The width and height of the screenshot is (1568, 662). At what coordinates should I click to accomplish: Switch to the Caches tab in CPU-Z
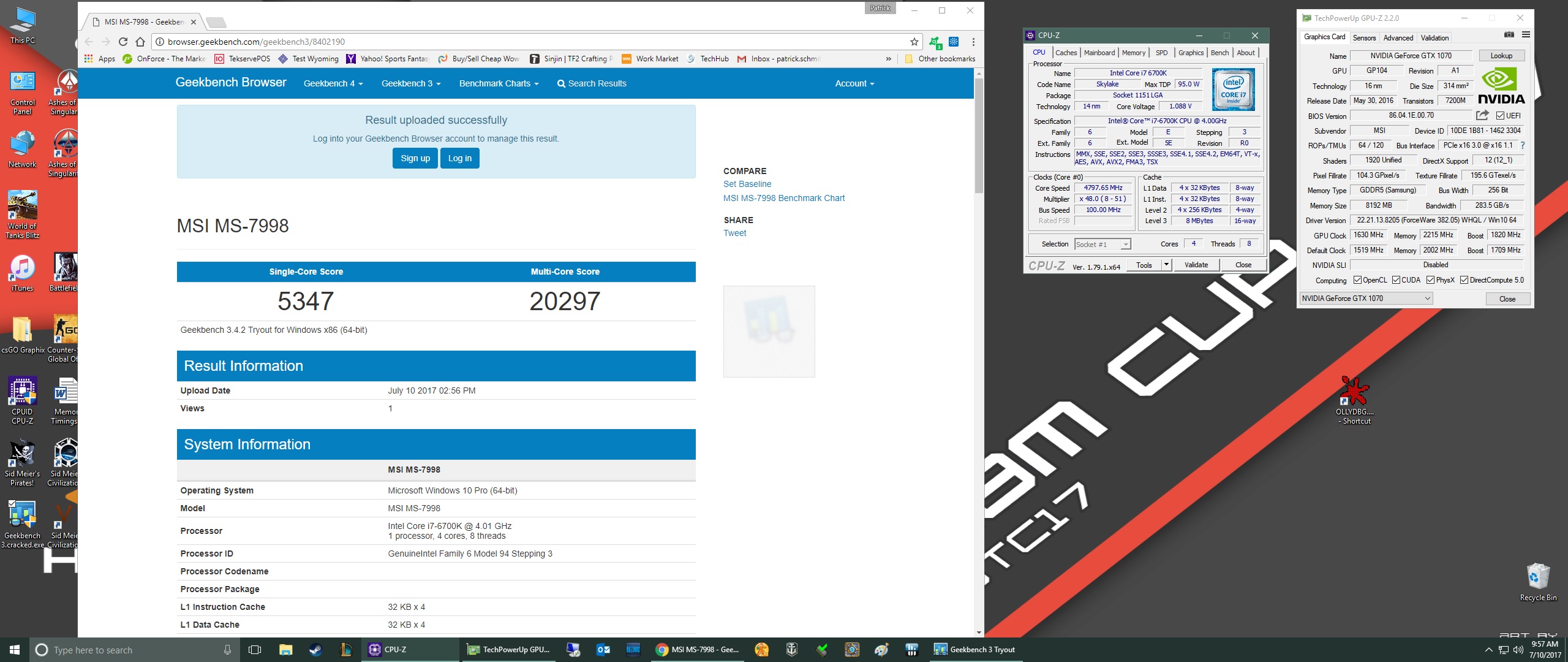pyautogui.click(x=1066, y=53)
